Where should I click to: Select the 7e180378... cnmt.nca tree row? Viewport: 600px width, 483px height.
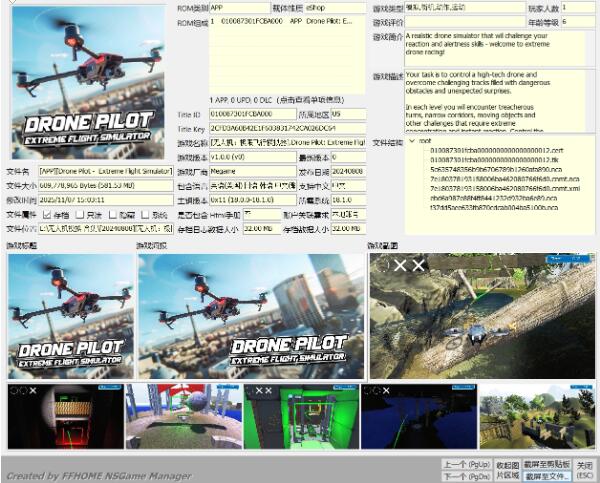(x=505, y=179)
